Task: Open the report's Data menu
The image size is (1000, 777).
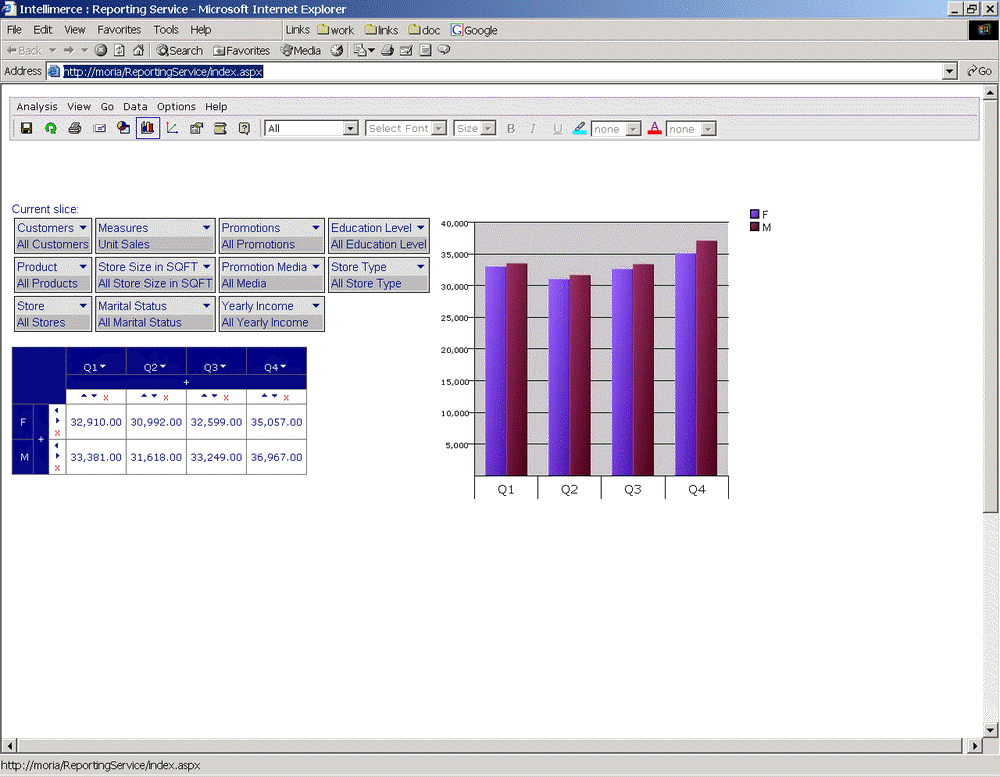Action: (135, 107)
